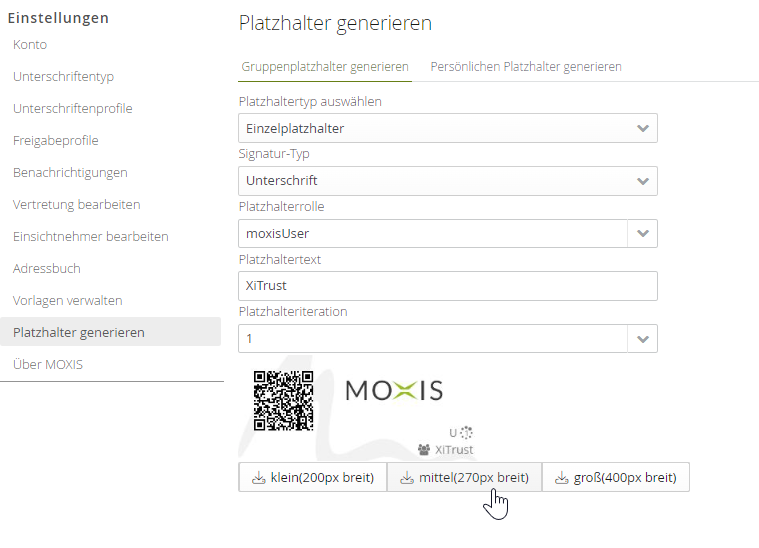Click the Platzhaltertext input field
The image size is (759, 548).
coord(448,286)
